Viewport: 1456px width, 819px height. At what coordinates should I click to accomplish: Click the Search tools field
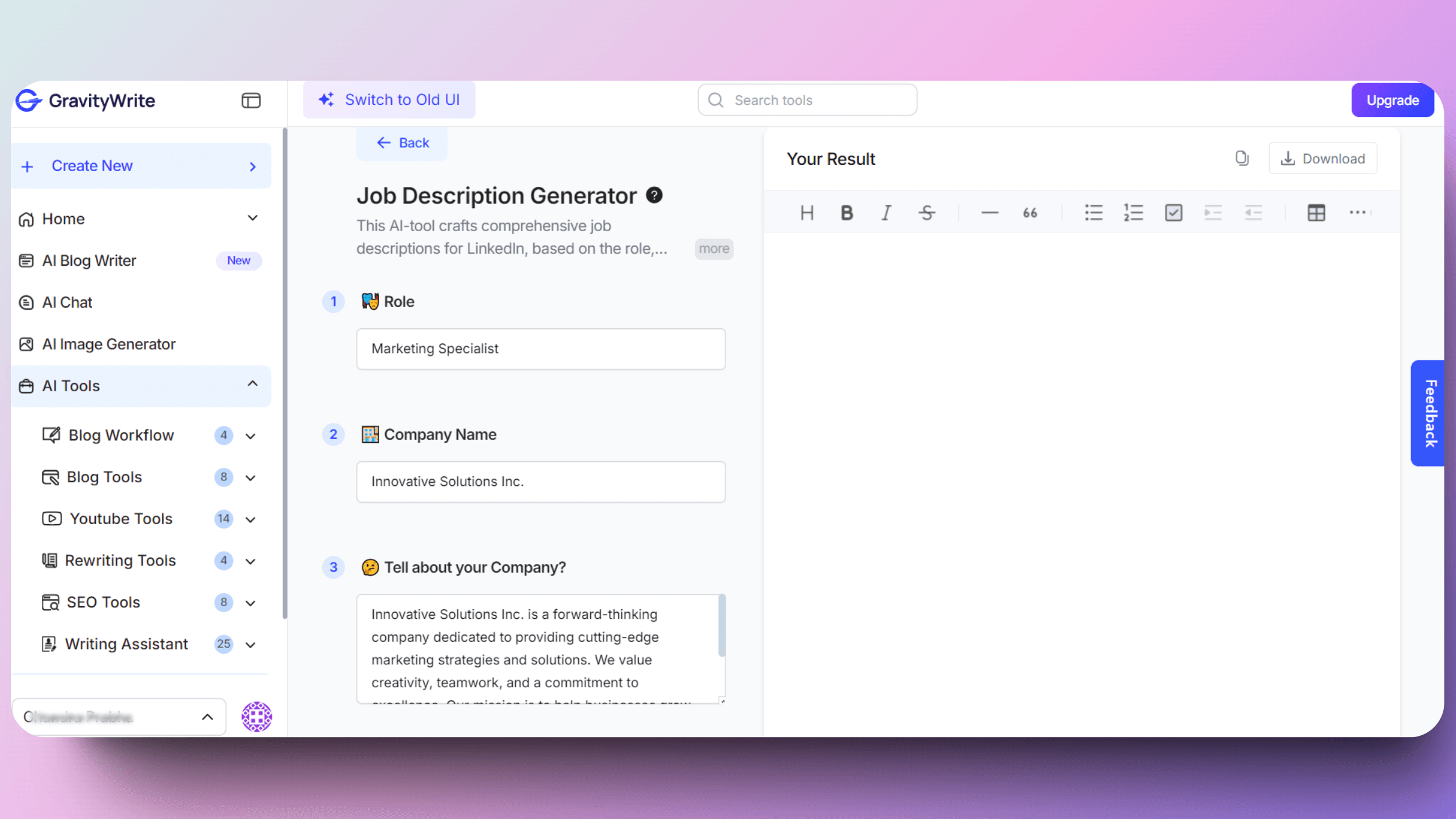(x=807, y=100)
